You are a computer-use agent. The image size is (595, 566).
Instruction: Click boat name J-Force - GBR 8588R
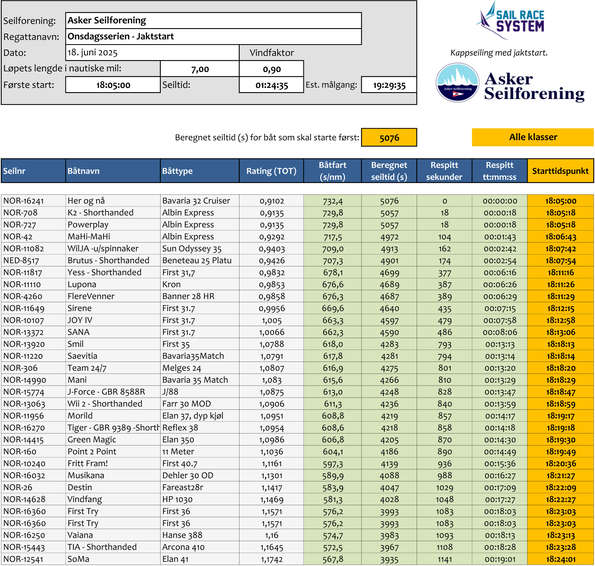(106, 392)
